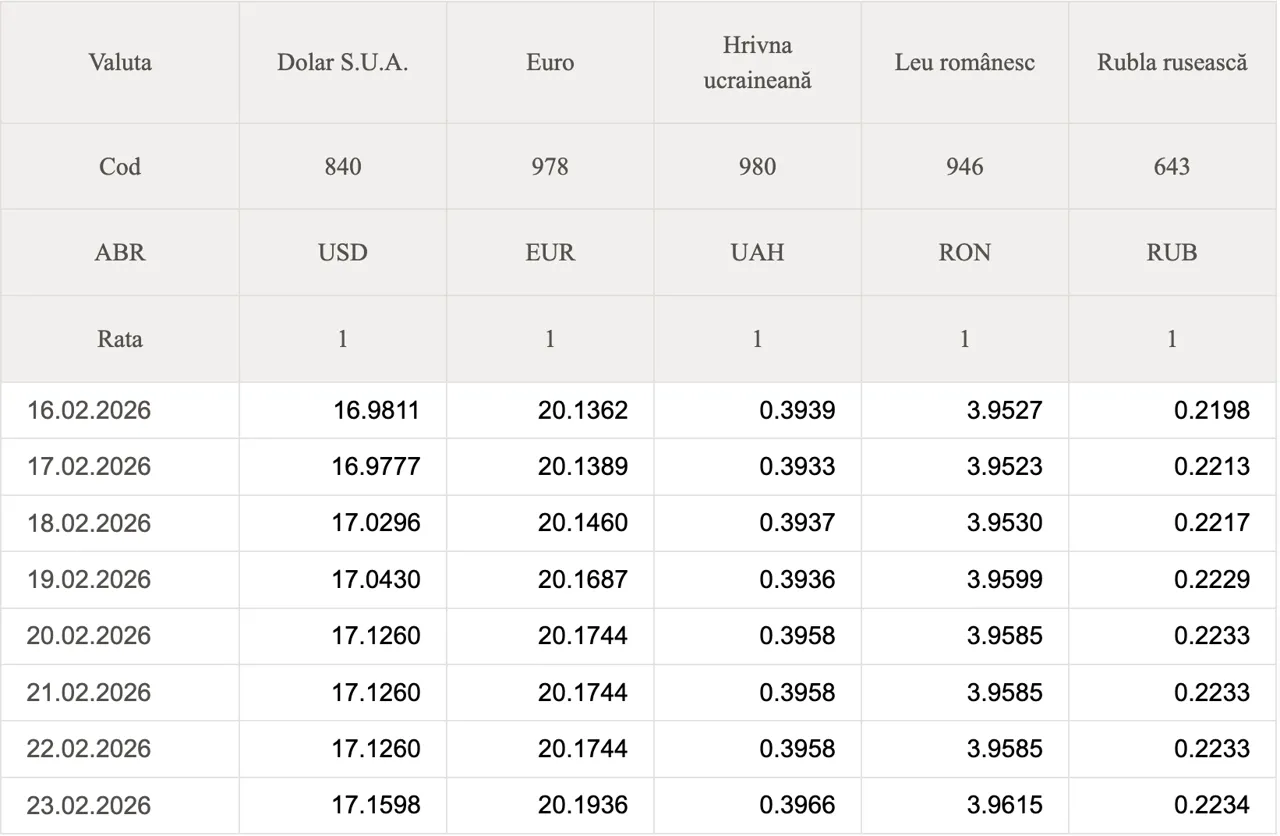Viewport: 1280px width, 836px height.
Task: Click the ruble value 0.2198
Action: (1212, 410)
